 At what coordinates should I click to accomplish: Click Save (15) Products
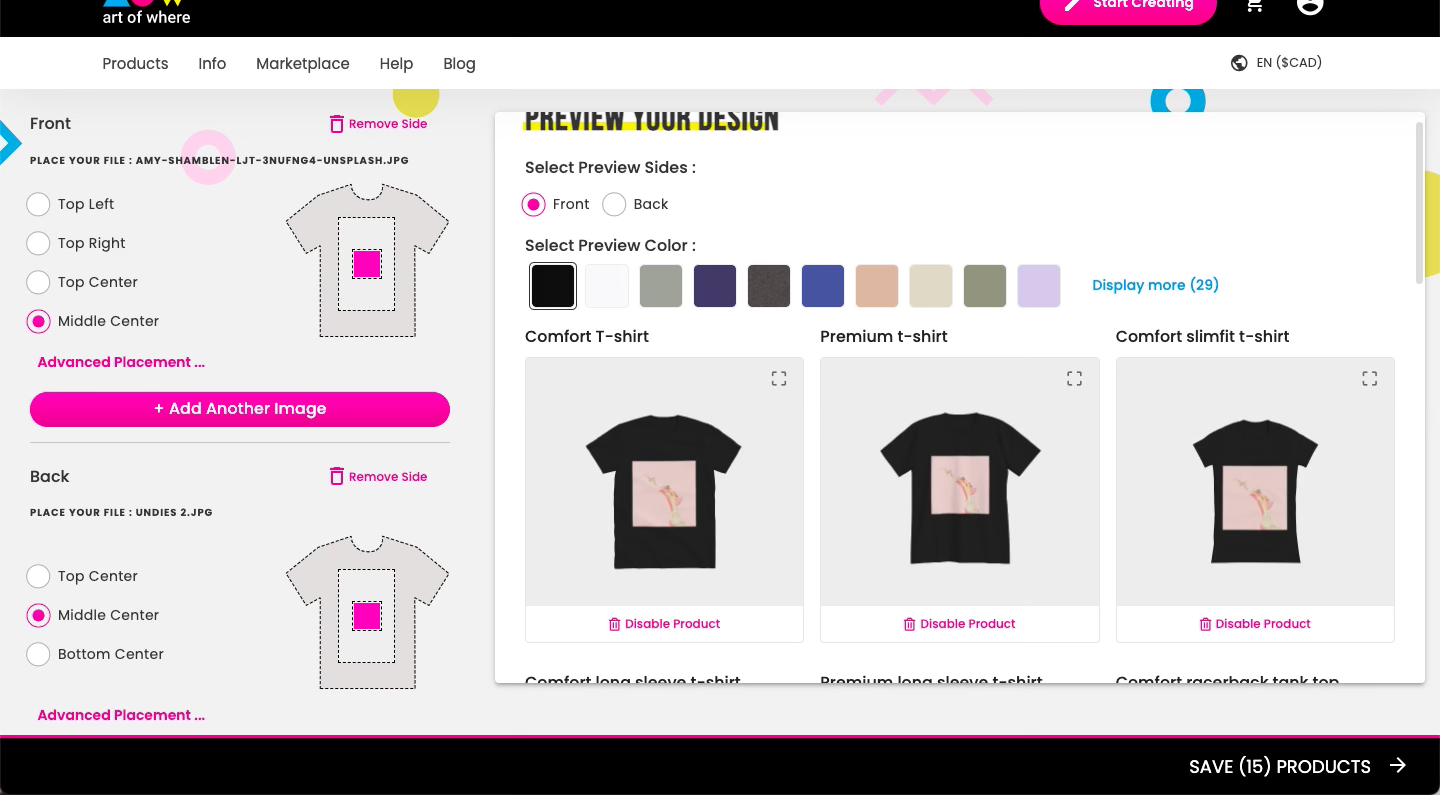click(1297, 766)
